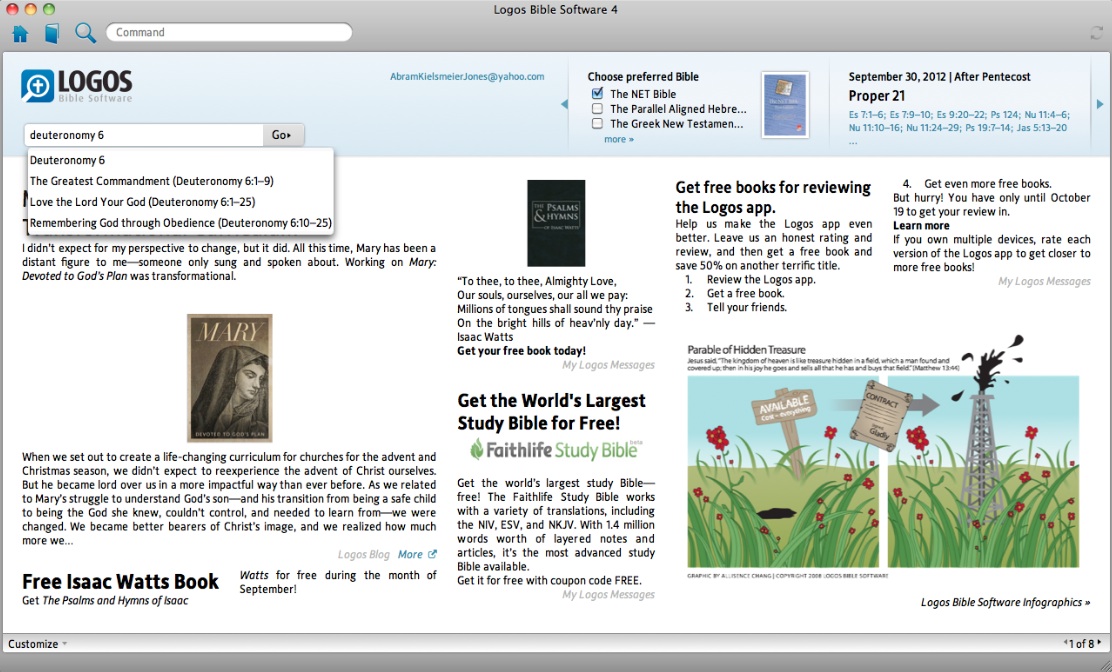Click the Logos Bible Software logo
Viewport: 1112px width, 672px height.
coord(77,85)
